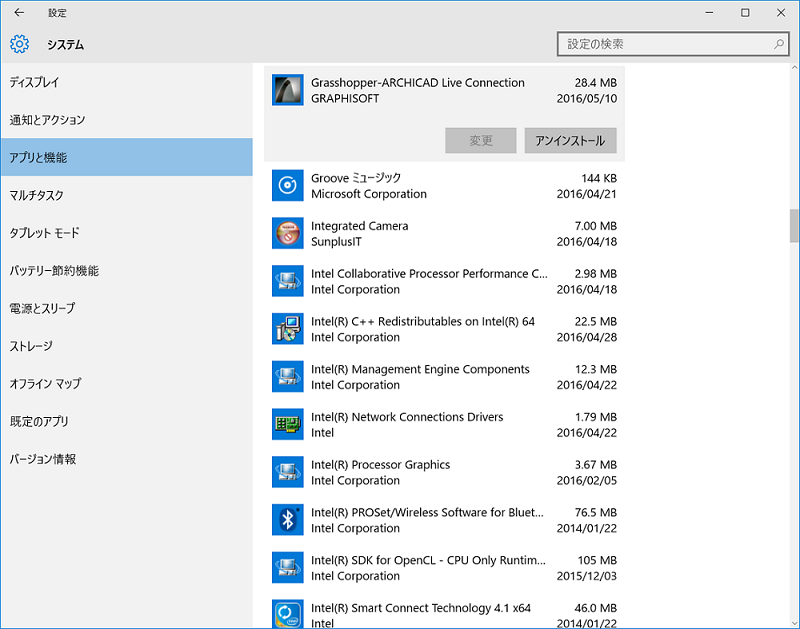The image size is (800, 629).
Task: Click the Integrated Camera app icon
Action: 288,233
